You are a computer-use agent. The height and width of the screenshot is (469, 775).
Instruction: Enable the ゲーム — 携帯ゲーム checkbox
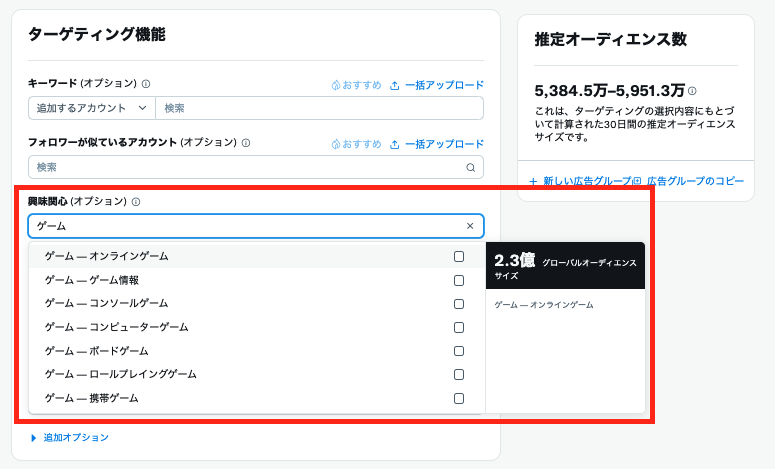(x=459, y=398)
